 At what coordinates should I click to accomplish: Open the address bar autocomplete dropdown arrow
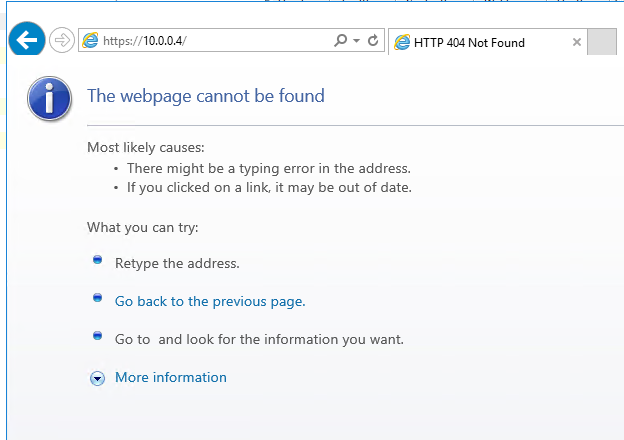(356, 41)
